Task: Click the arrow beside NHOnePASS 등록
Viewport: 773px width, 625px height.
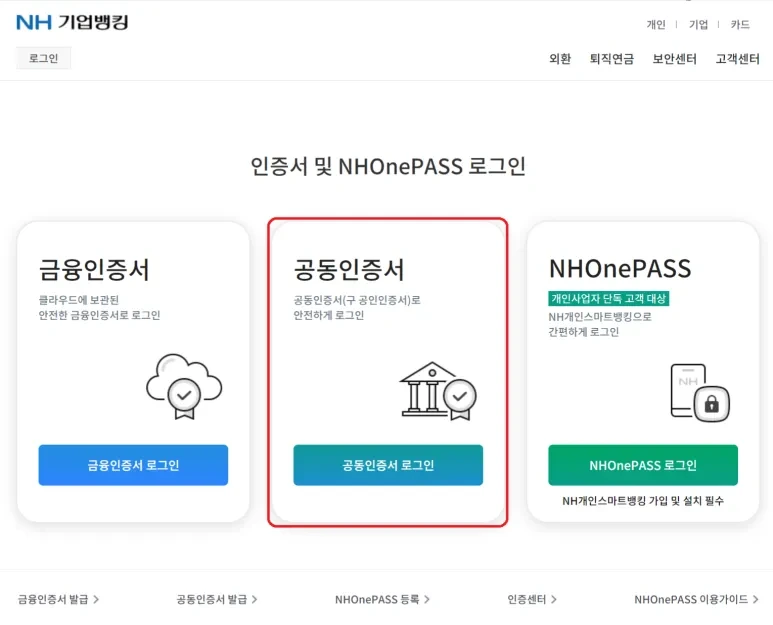Action: pos(427,599)
